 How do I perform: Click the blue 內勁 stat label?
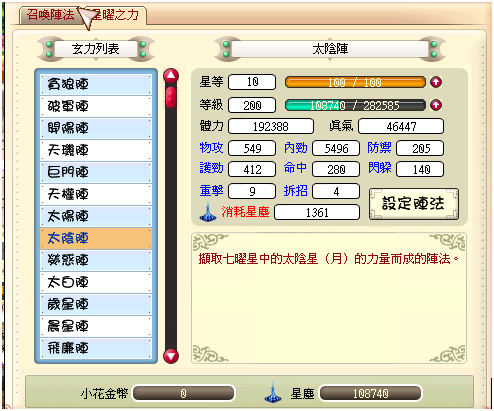pos(295,148)
